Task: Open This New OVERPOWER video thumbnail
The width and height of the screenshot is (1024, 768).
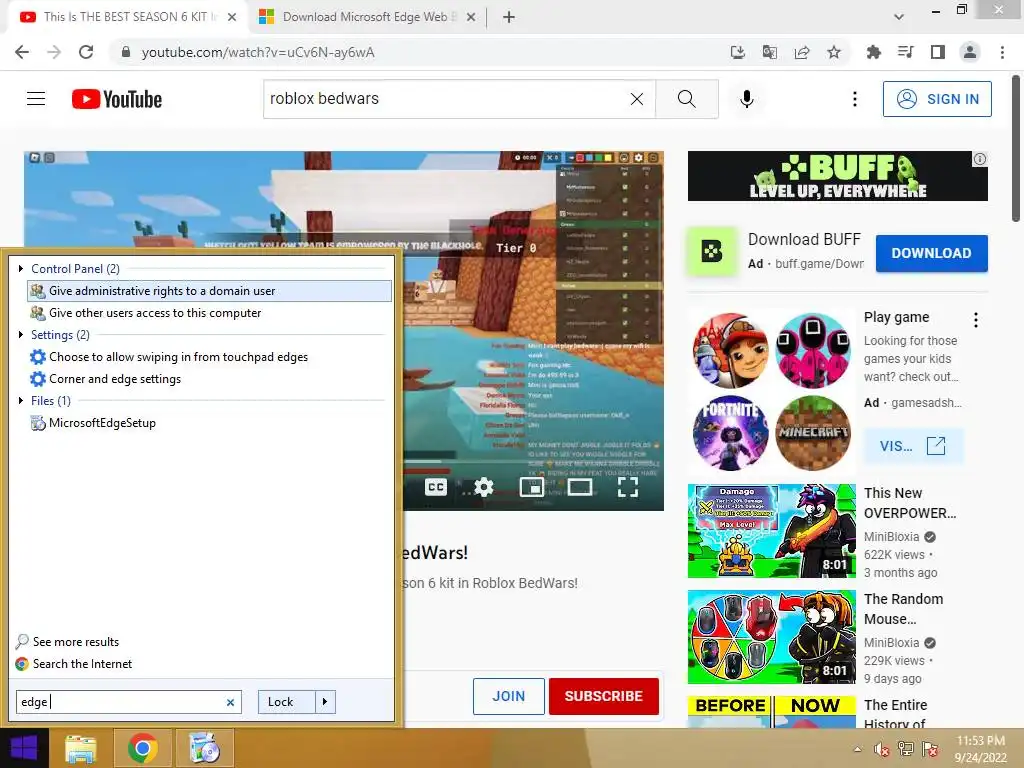Action: click(771, 531)
